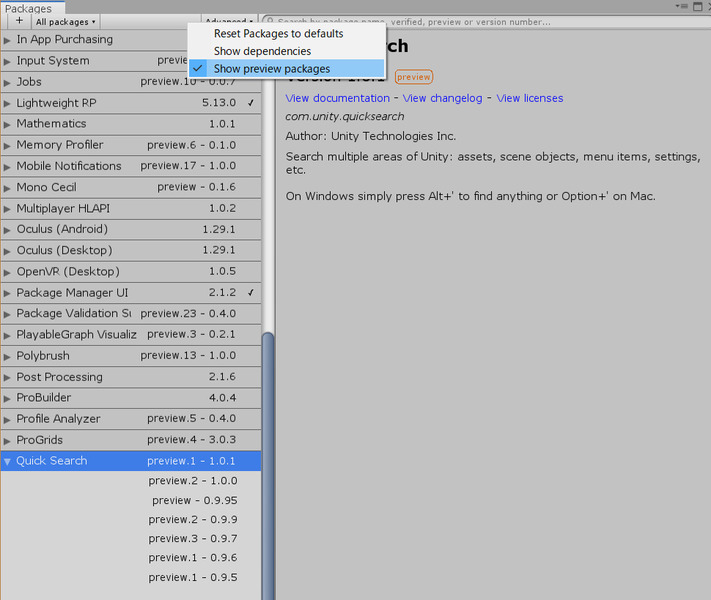Open the All packages filter dropdown

point(65,22)
